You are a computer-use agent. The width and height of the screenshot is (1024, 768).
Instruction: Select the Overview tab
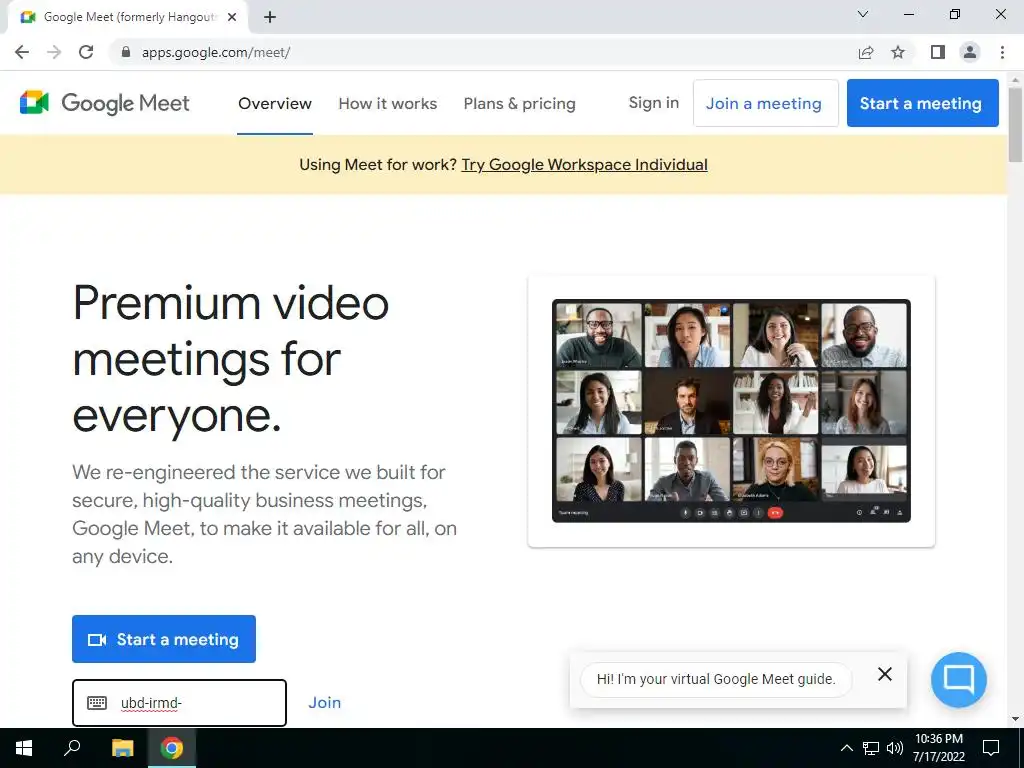click(x=275, y=103)
